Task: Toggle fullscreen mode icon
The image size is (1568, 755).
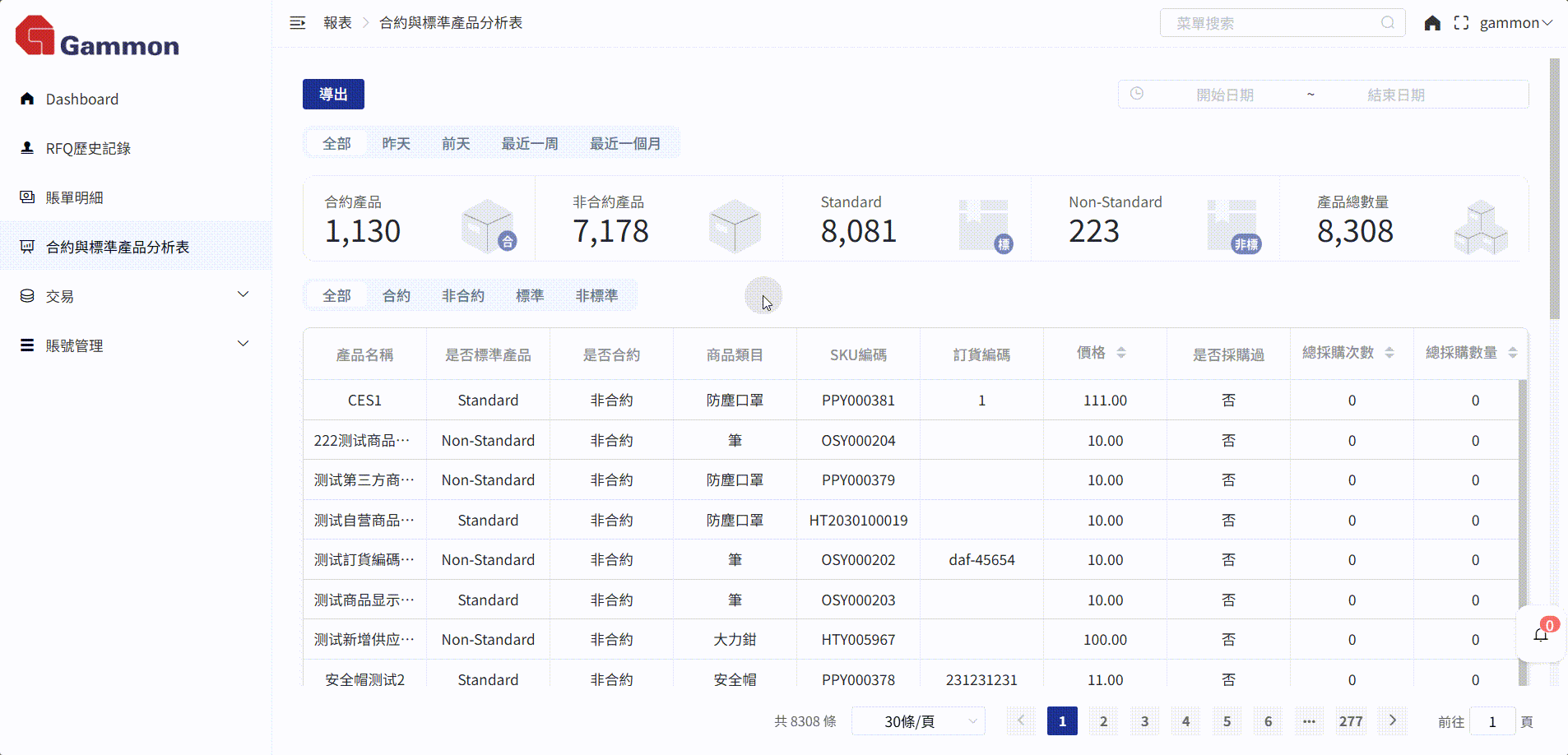Action: 1461,23
